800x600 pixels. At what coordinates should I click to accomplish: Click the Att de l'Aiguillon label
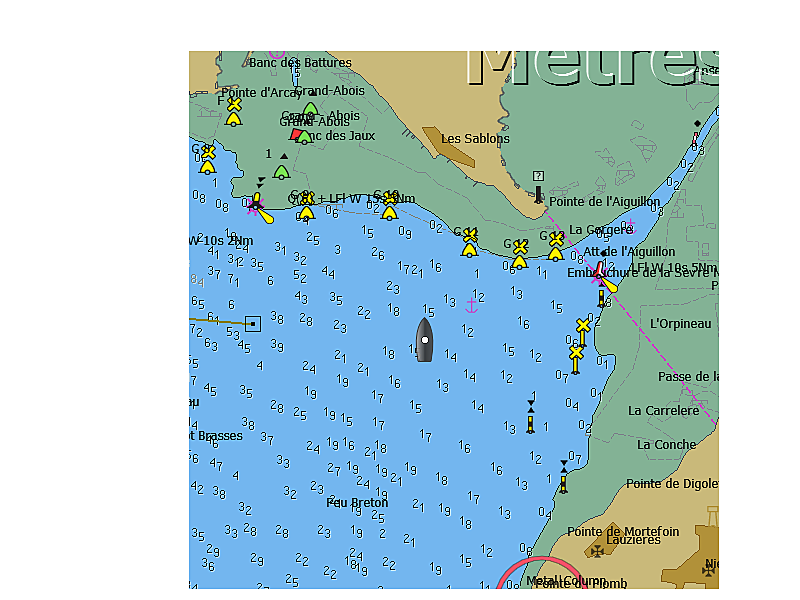pyautogui.click(x=629, y=252)
